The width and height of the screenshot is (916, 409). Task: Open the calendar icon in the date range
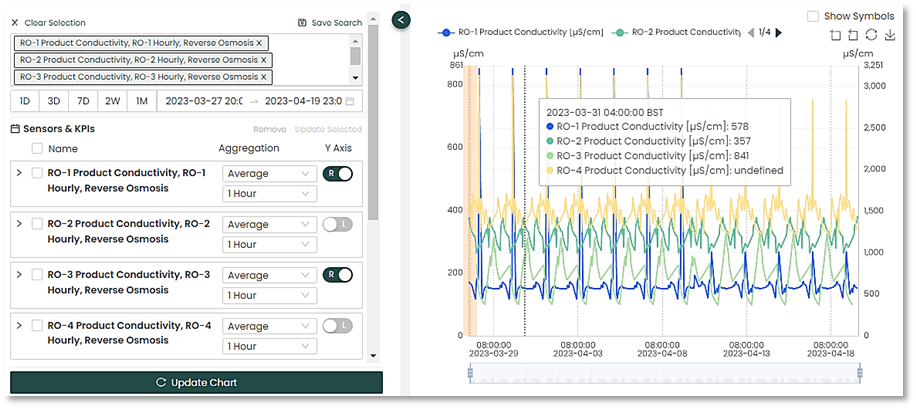click(x=349, y=101)
